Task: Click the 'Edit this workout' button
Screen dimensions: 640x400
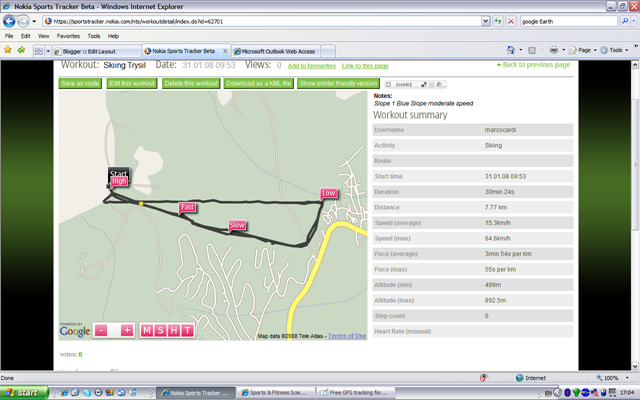Action: click(x=132, y=83)
